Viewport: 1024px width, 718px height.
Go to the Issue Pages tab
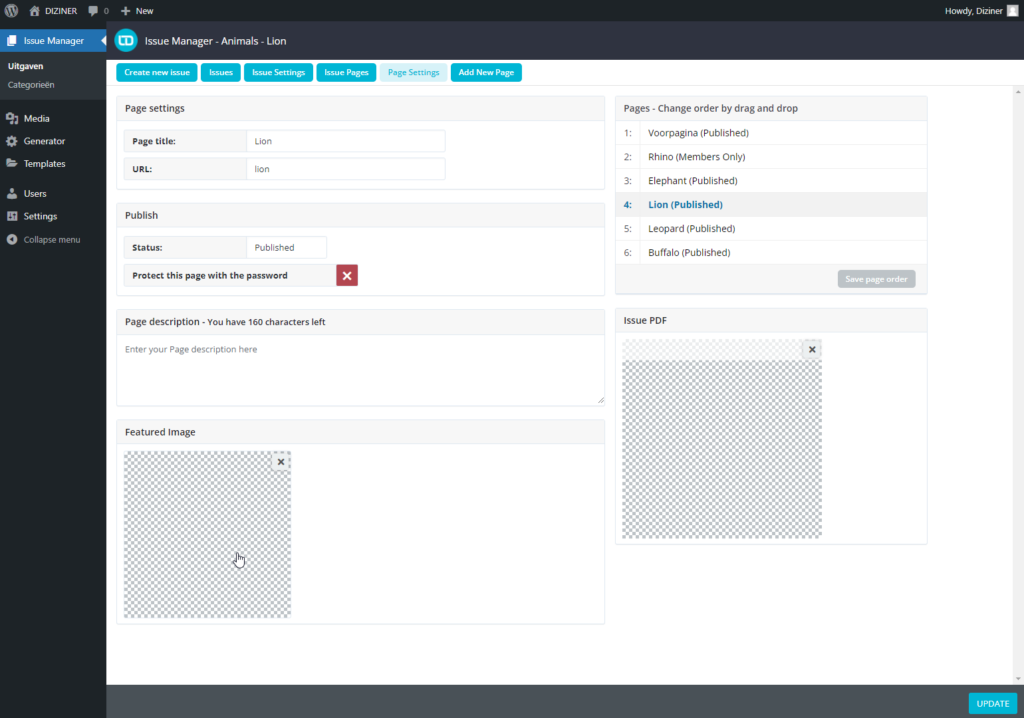click(x=346, y=73)
